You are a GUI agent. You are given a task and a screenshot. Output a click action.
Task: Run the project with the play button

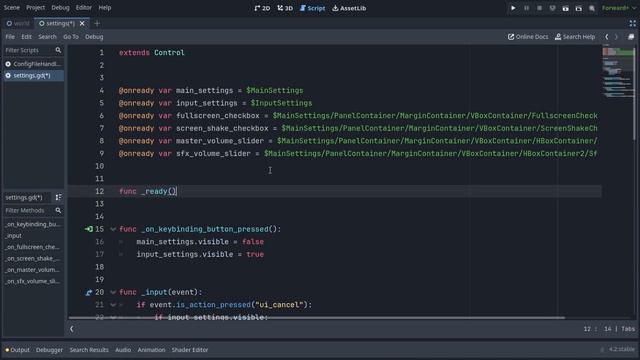point(513,8)
